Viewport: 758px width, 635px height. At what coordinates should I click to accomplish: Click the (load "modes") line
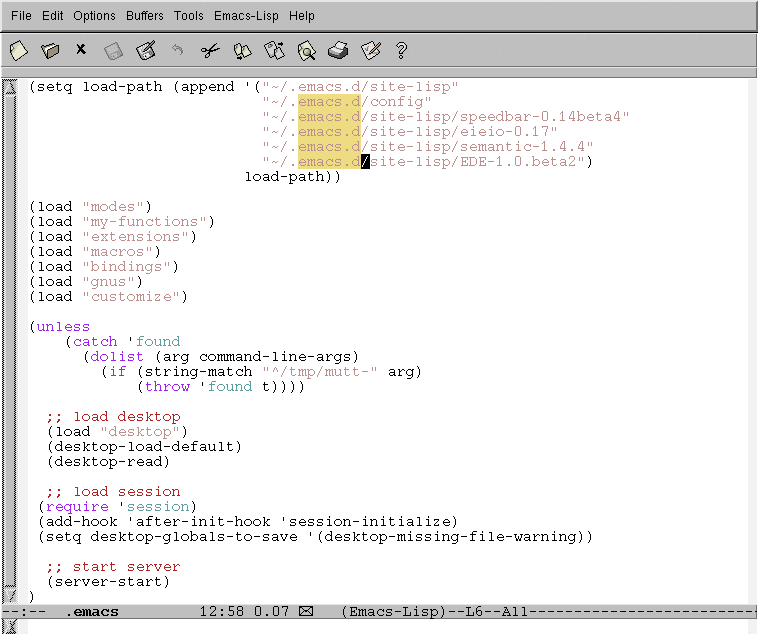(x=90, y=207)
